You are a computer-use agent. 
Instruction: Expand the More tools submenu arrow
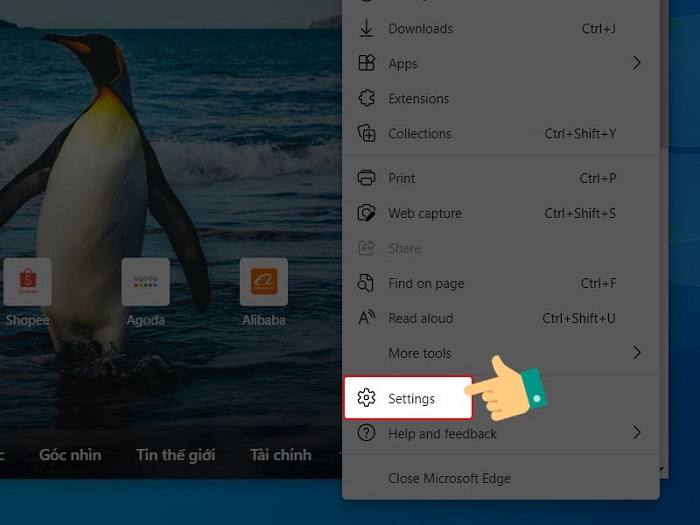point(636,353)
